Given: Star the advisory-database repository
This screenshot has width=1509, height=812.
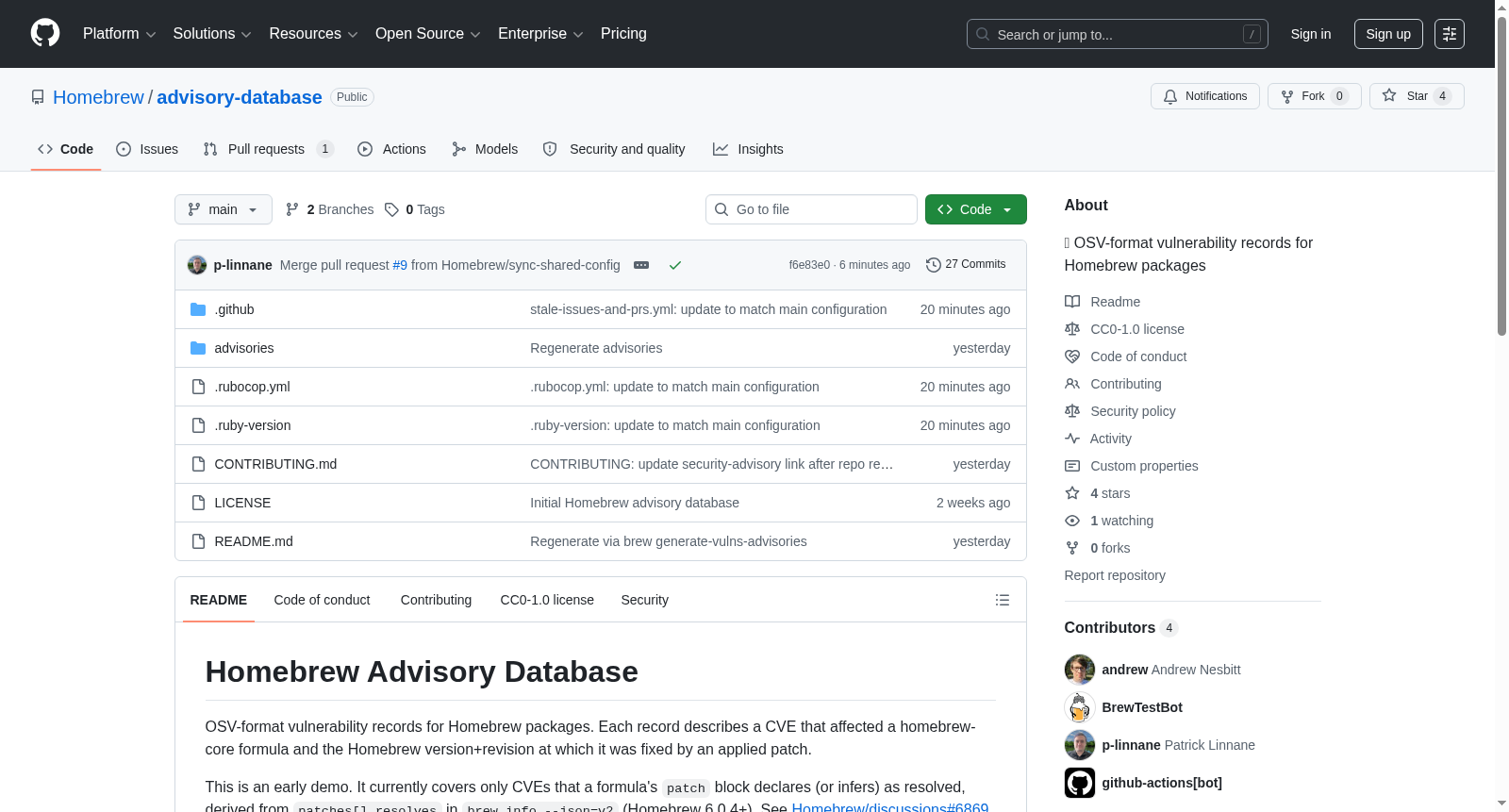Looking at the screenshot, I should coord(1417,96).
